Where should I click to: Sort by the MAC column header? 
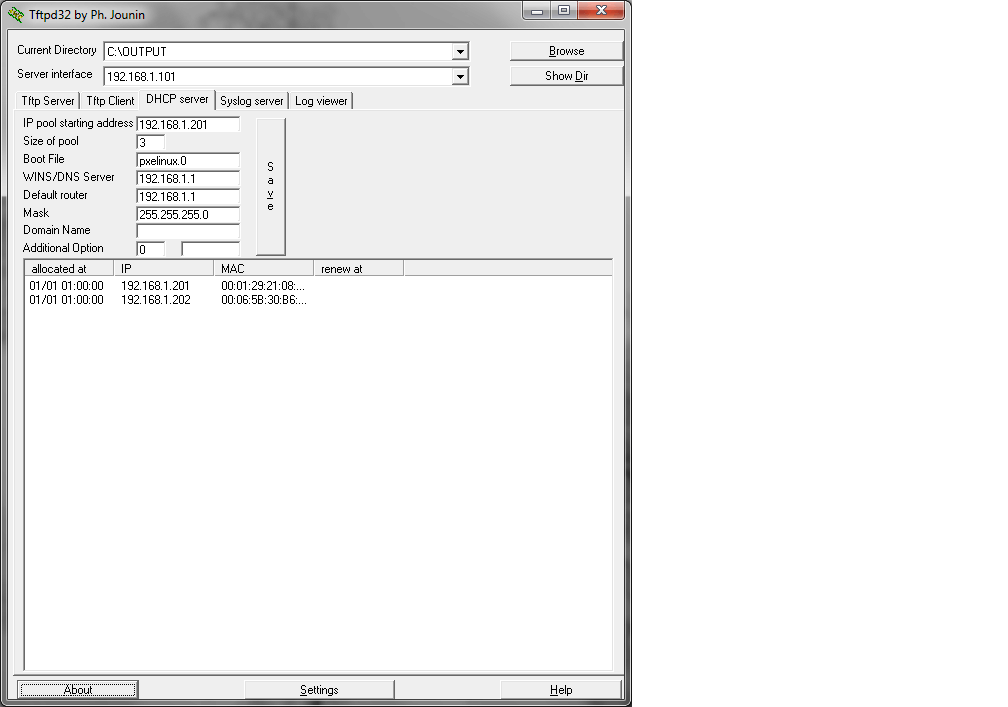click(264, 269)
